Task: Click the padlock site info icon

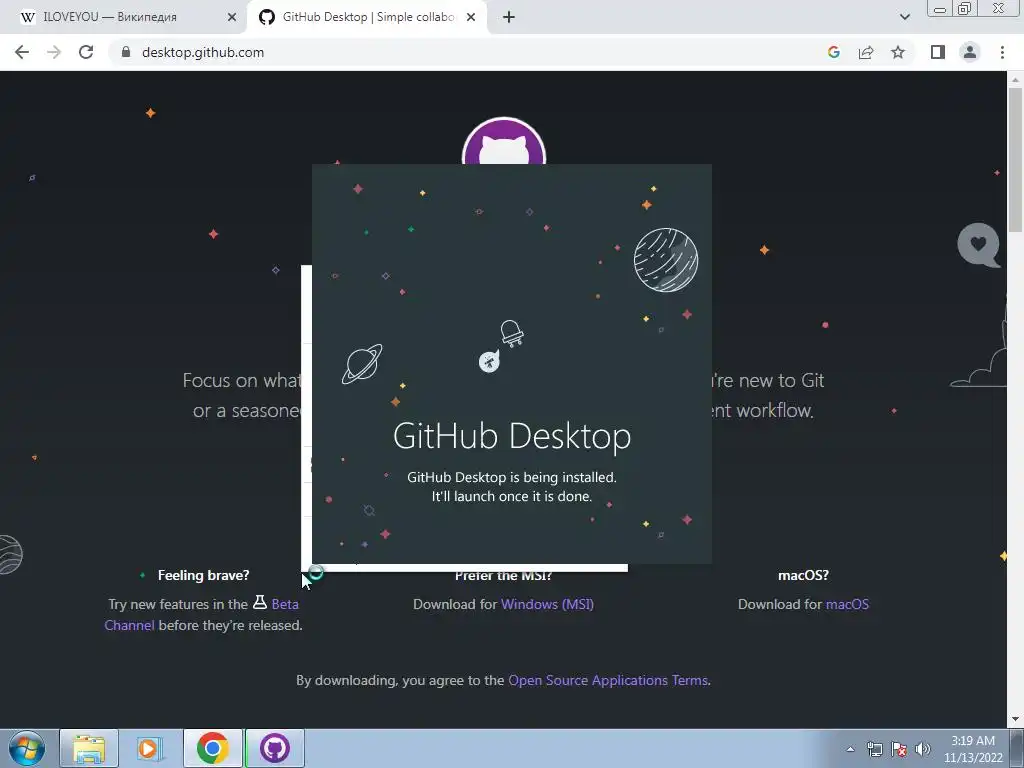Action: (x=126, y=52)
